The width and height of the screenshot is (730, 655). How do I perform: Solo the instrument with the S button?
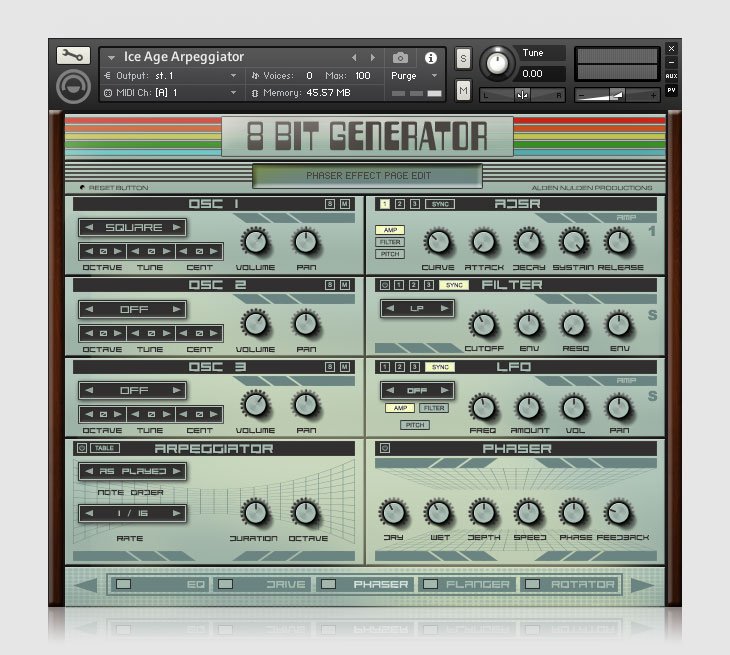pyautogui.click(x=463, y=59)
